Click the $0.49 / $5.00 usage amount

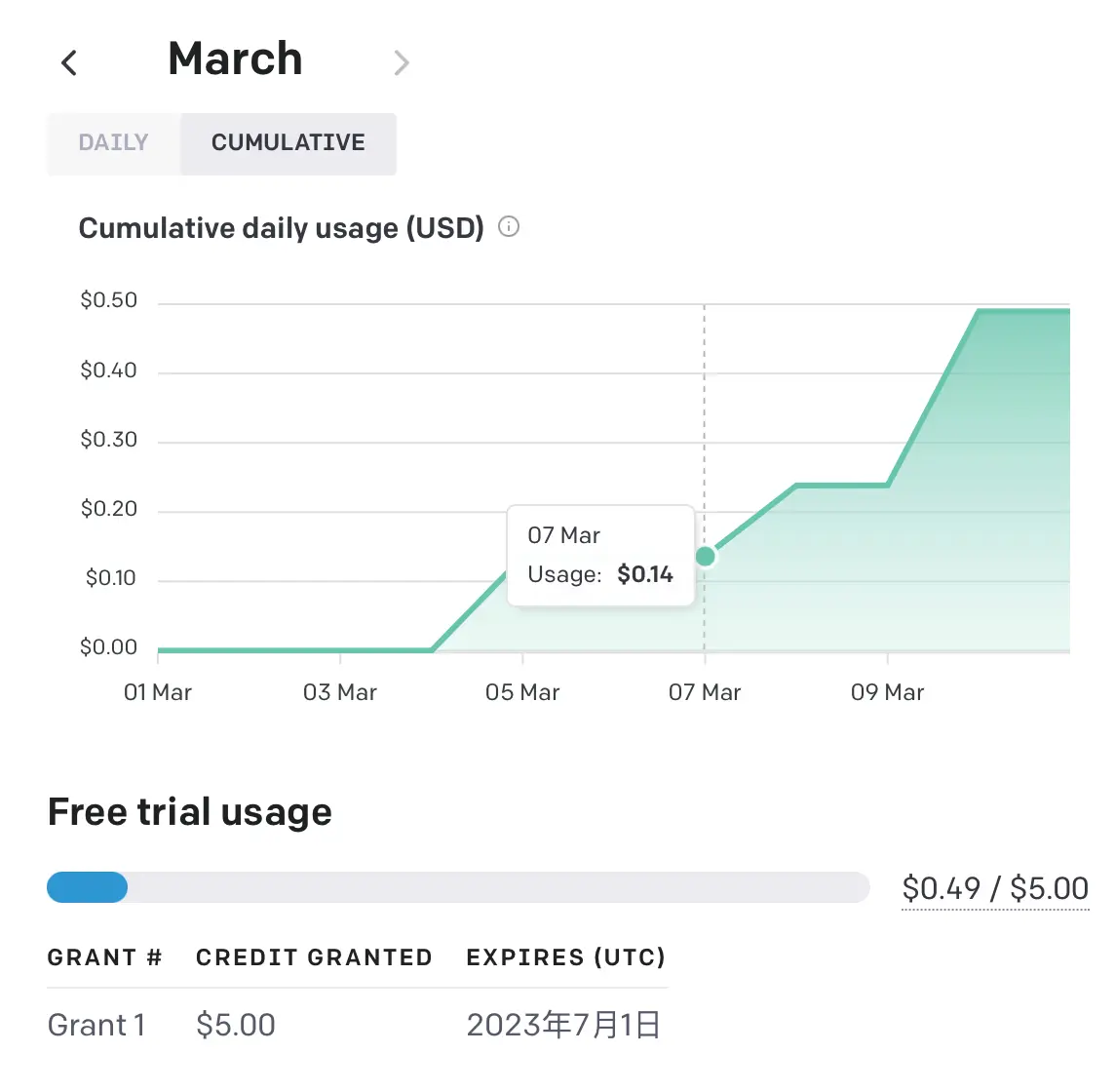(995, 888)
